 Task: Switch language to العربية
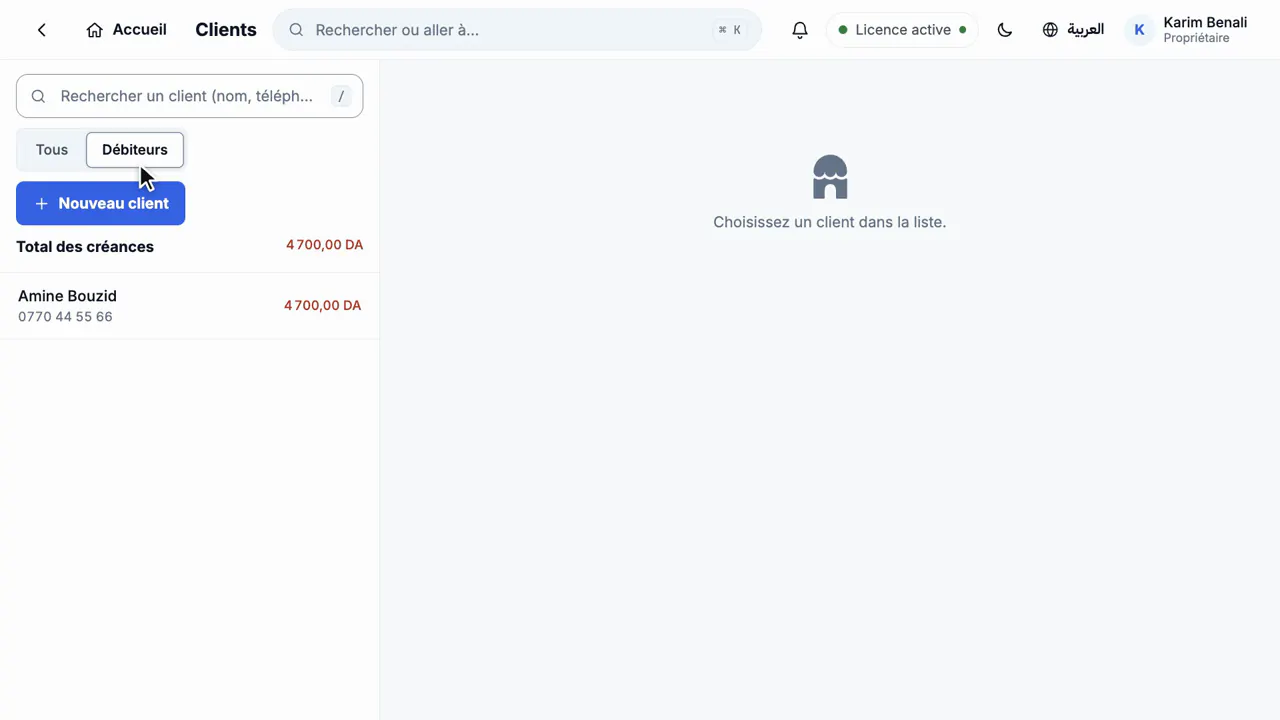click(x=1073, y=30)
